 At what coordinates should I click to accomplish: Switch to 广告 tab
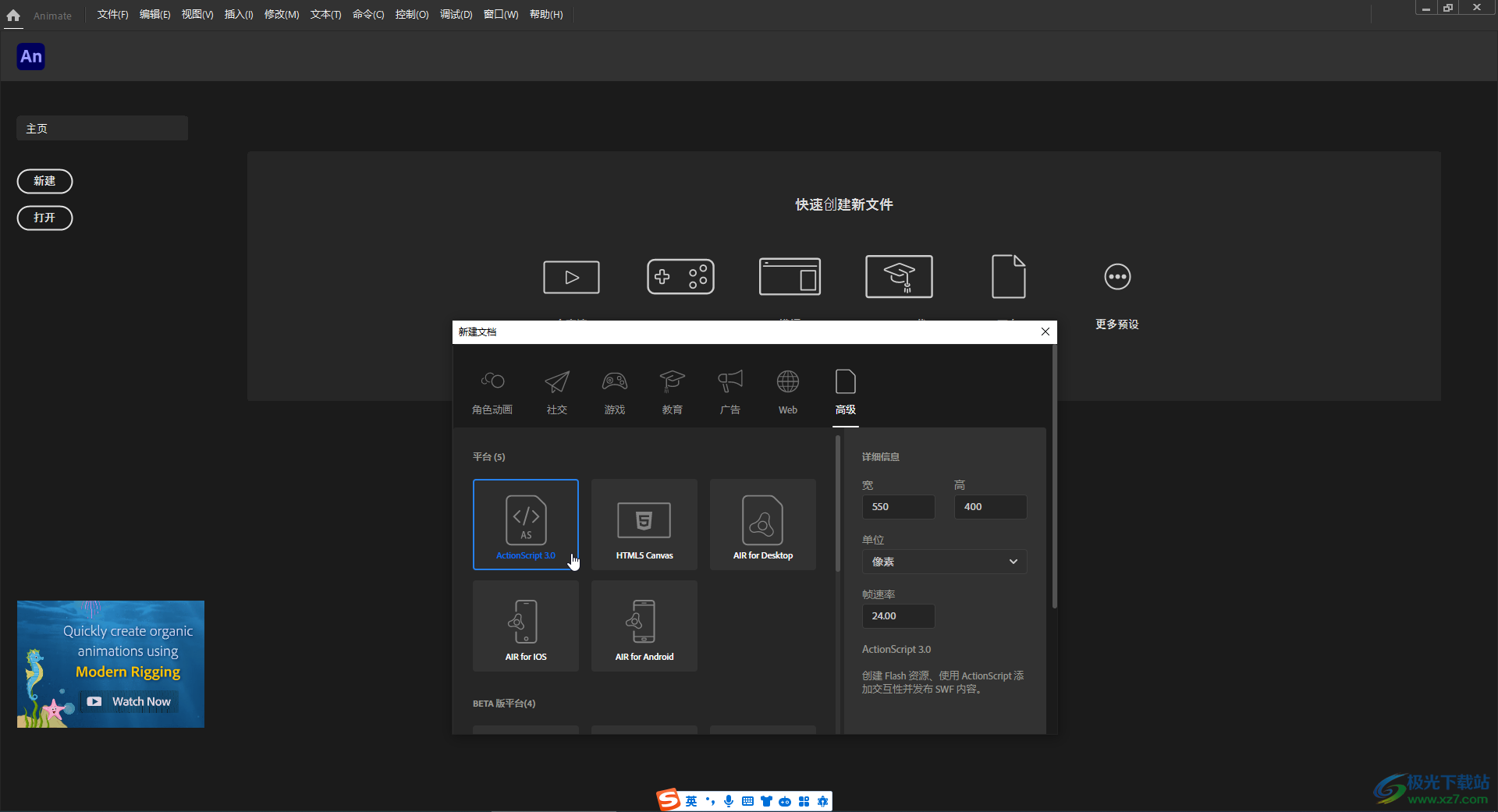click(x=730, y=392)
